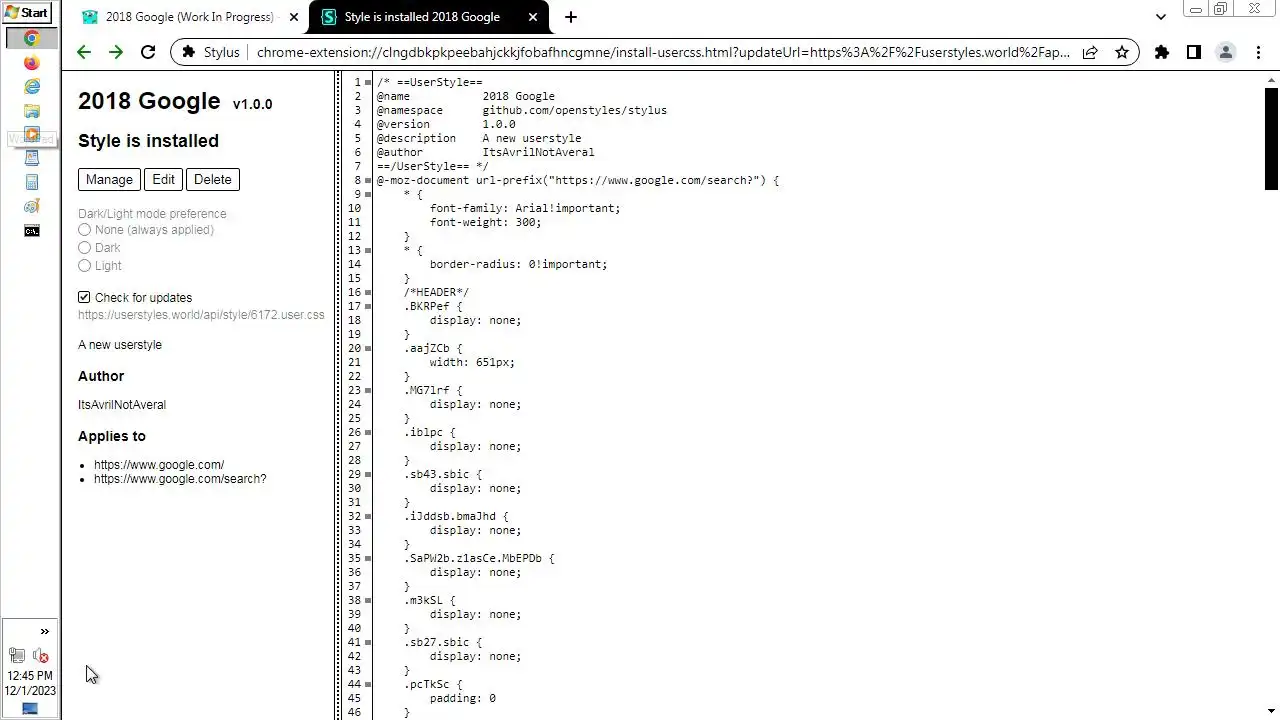Open Firefox from the taskbar
This screenshot has height=720, width=1280.
[32, 62]
